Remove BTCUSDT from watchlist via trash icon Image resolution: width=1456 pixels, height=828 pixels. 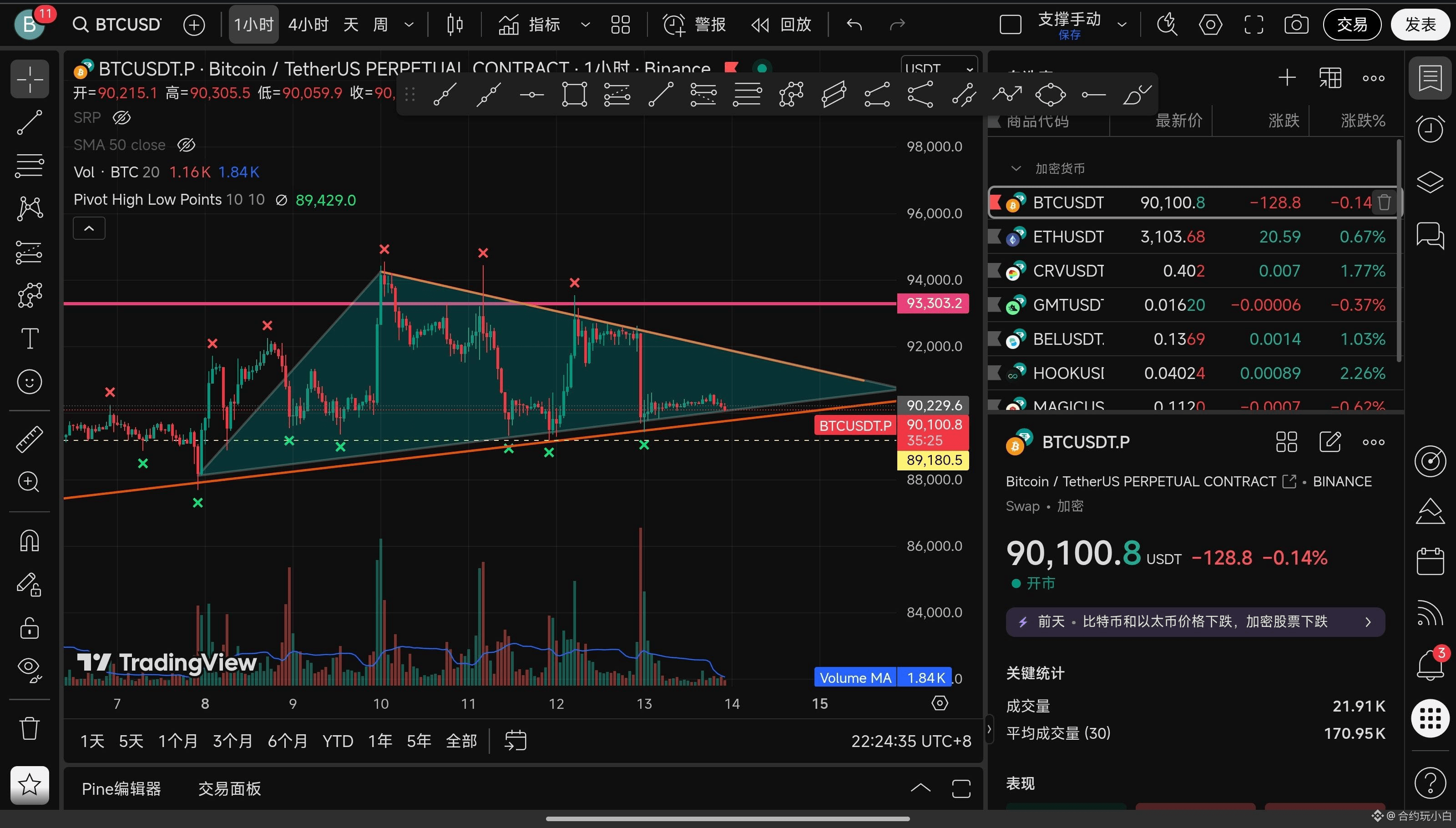1384,202
